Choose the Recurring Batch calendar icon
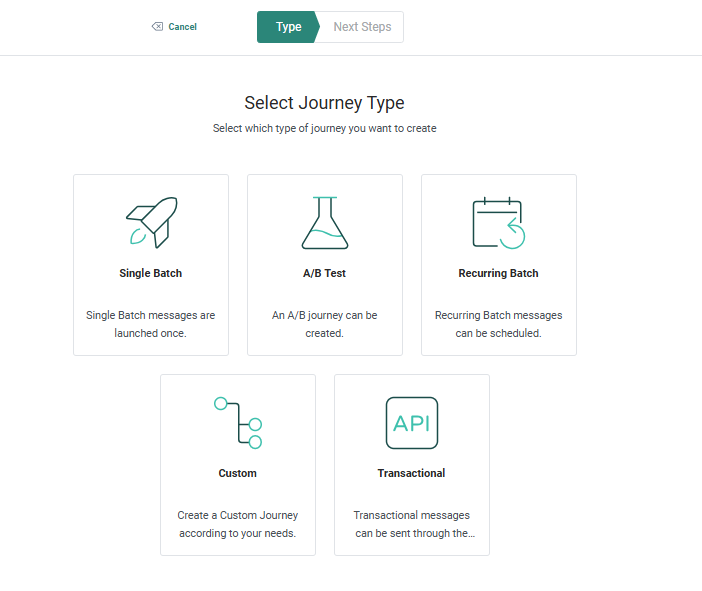The width and height of the screenshot is (702, 591). tap(498, 222)
